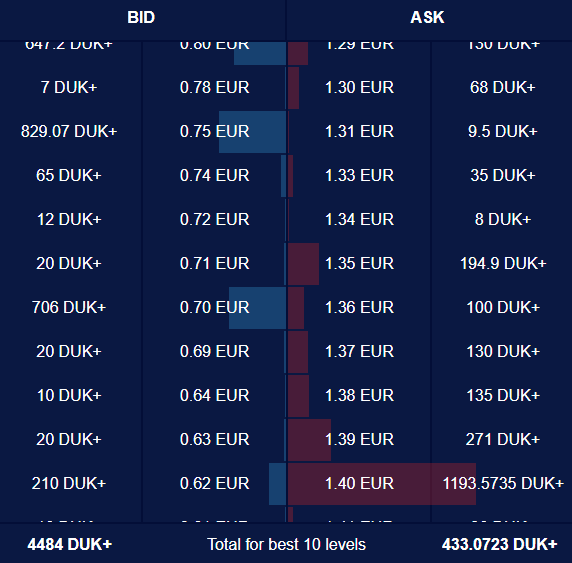Click the 706 DUK+ bid volume
This screenshot has height=563, width=572.
click(x=69, y=307)
